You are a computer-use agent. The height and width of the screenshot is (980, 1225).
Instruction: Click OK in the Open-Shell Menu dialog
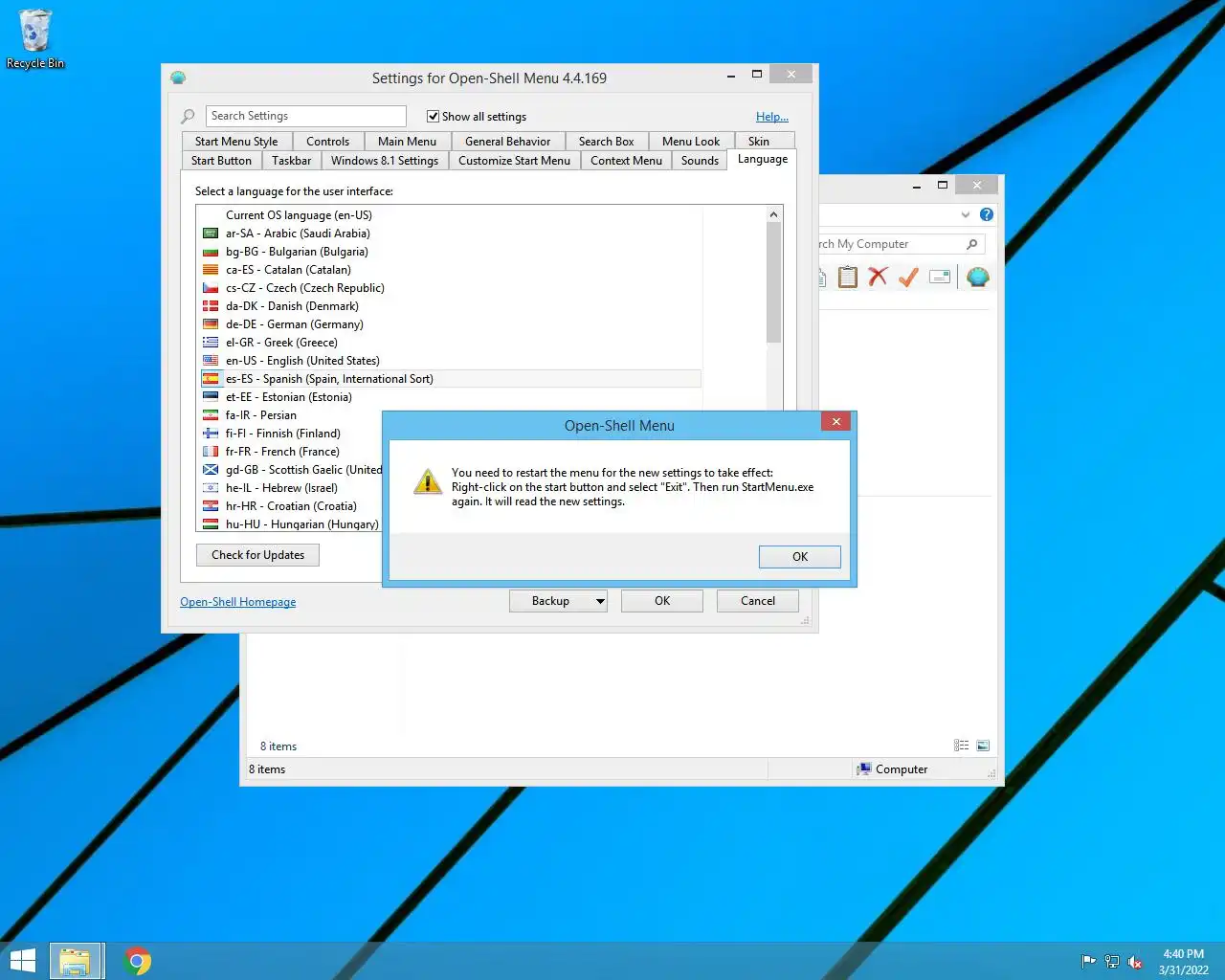(800, 557)
